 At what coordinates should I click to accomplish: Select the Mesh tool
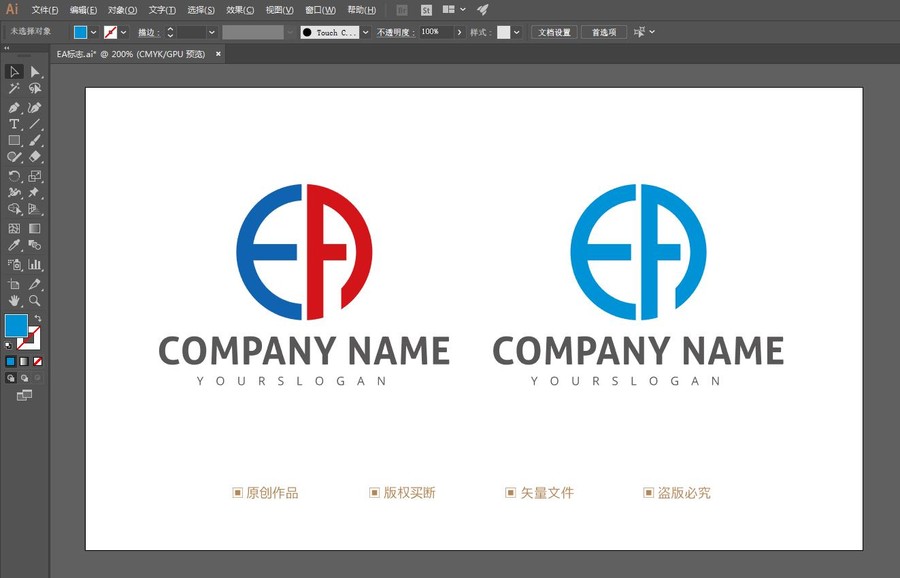click(14, 228)
